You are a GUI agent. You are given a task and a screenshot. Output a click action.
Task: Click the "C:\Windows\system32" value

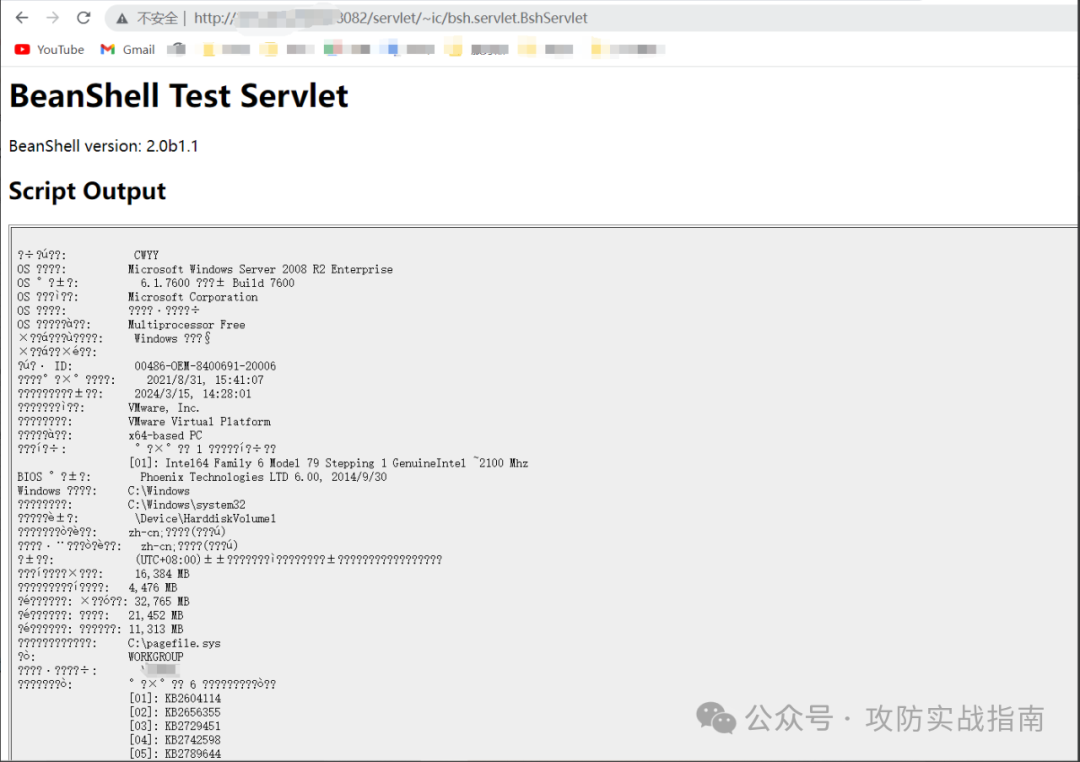coord(187,505)
